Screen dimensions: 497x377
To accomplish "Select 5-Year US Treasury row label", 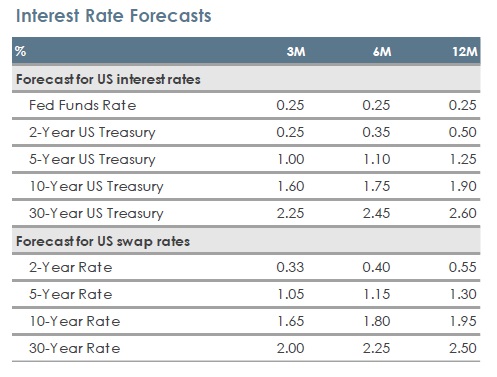I will point(92,159).
